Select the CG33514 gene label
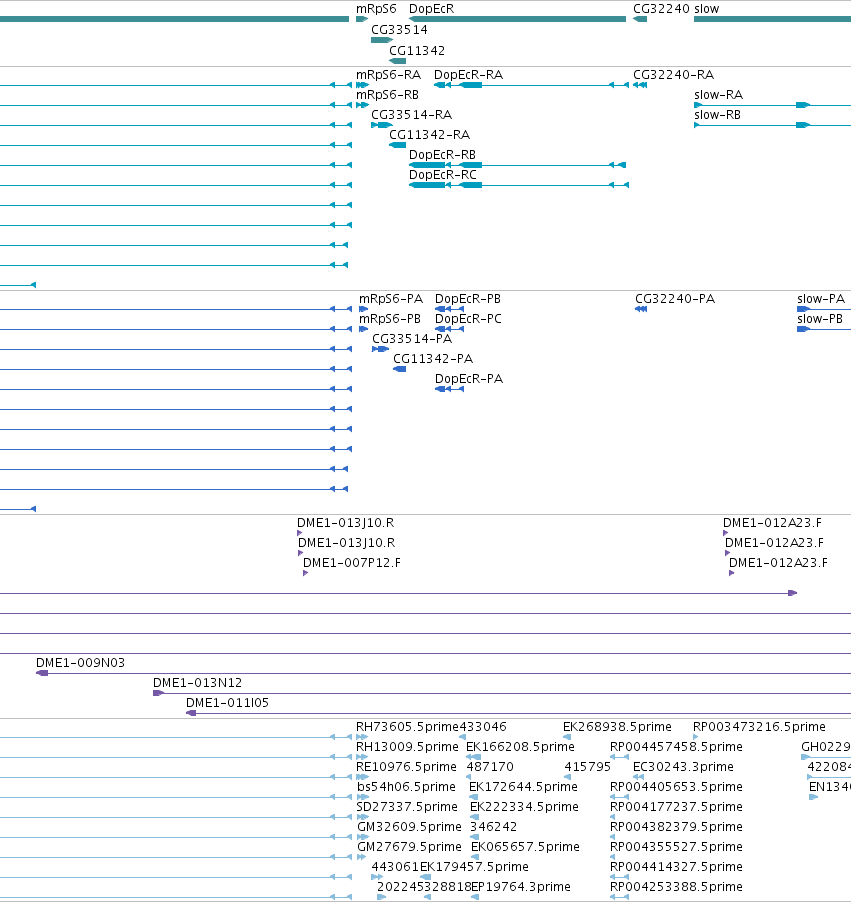Screen dimensions: 851x902 click(399, 30)
